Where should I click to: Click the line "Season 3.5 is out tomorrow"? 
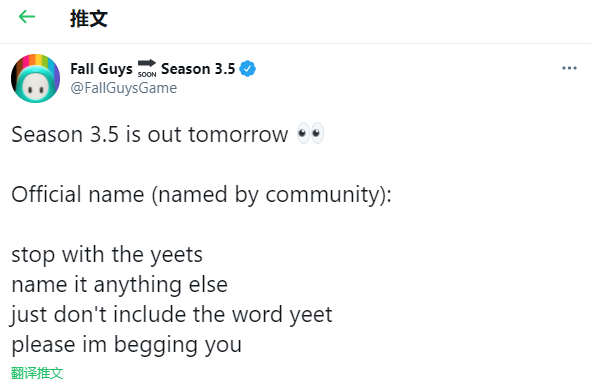tap(150, 134)
